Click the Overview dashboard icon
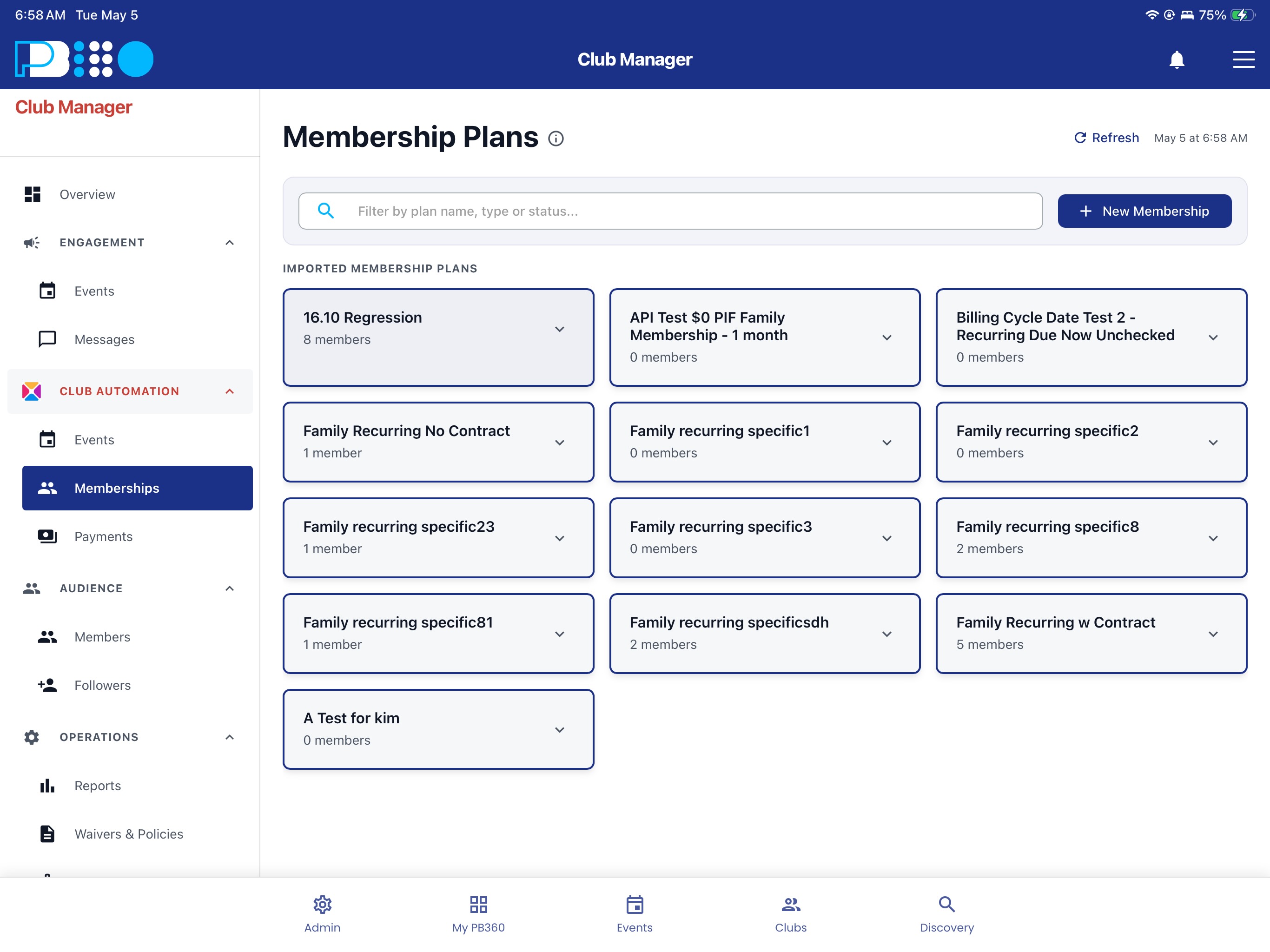 33,194
